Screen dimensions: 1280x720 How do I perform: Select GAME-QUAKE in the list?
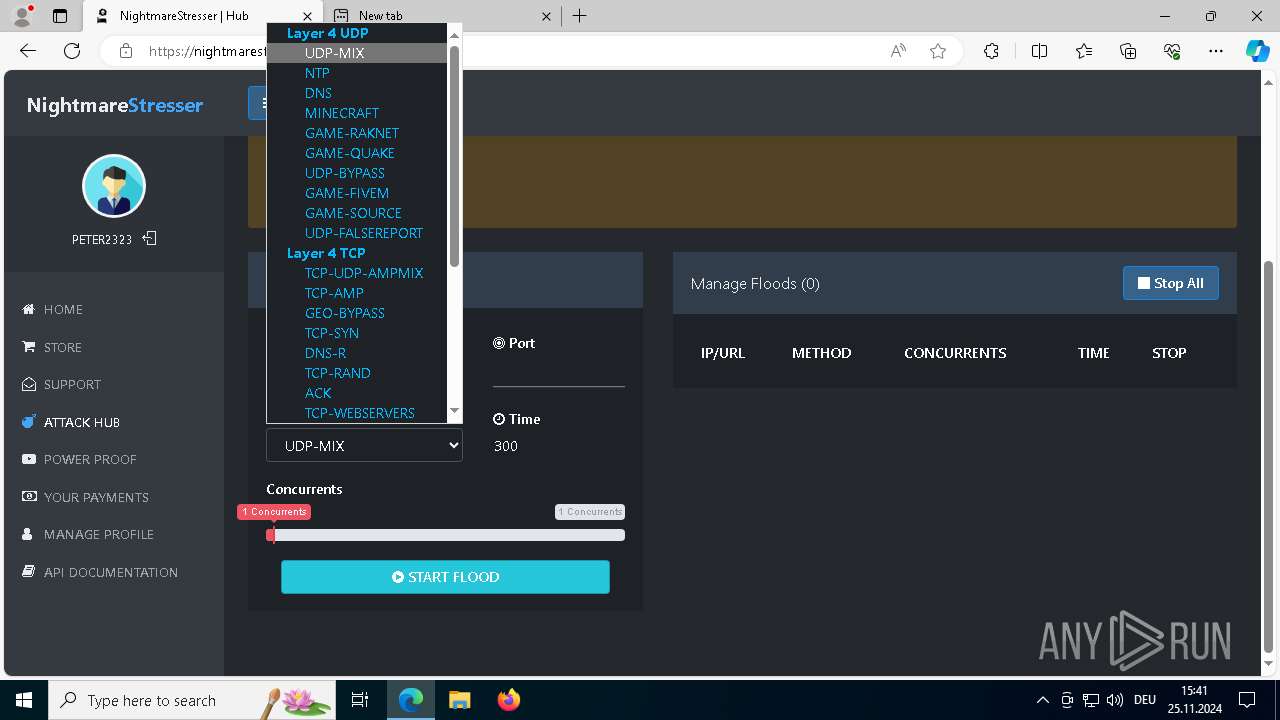357,153
